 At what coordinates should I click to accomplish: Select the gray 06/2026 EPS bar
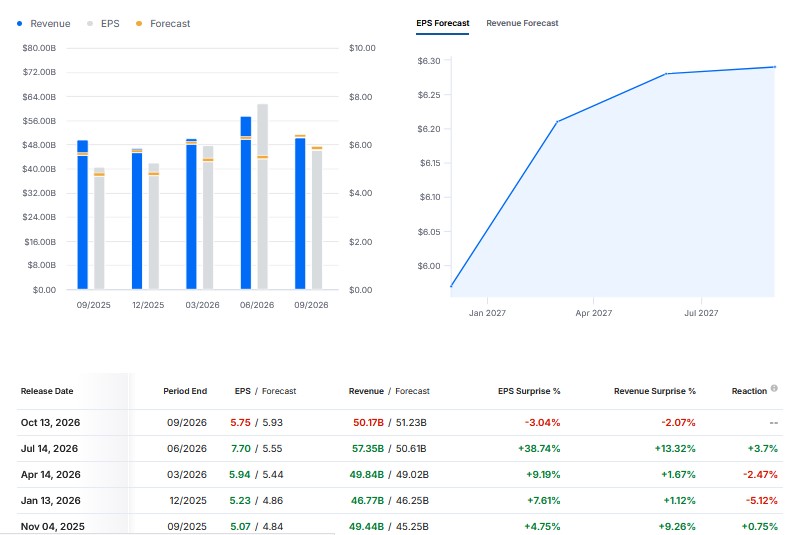pyautogui.click(x=263, y=197)
